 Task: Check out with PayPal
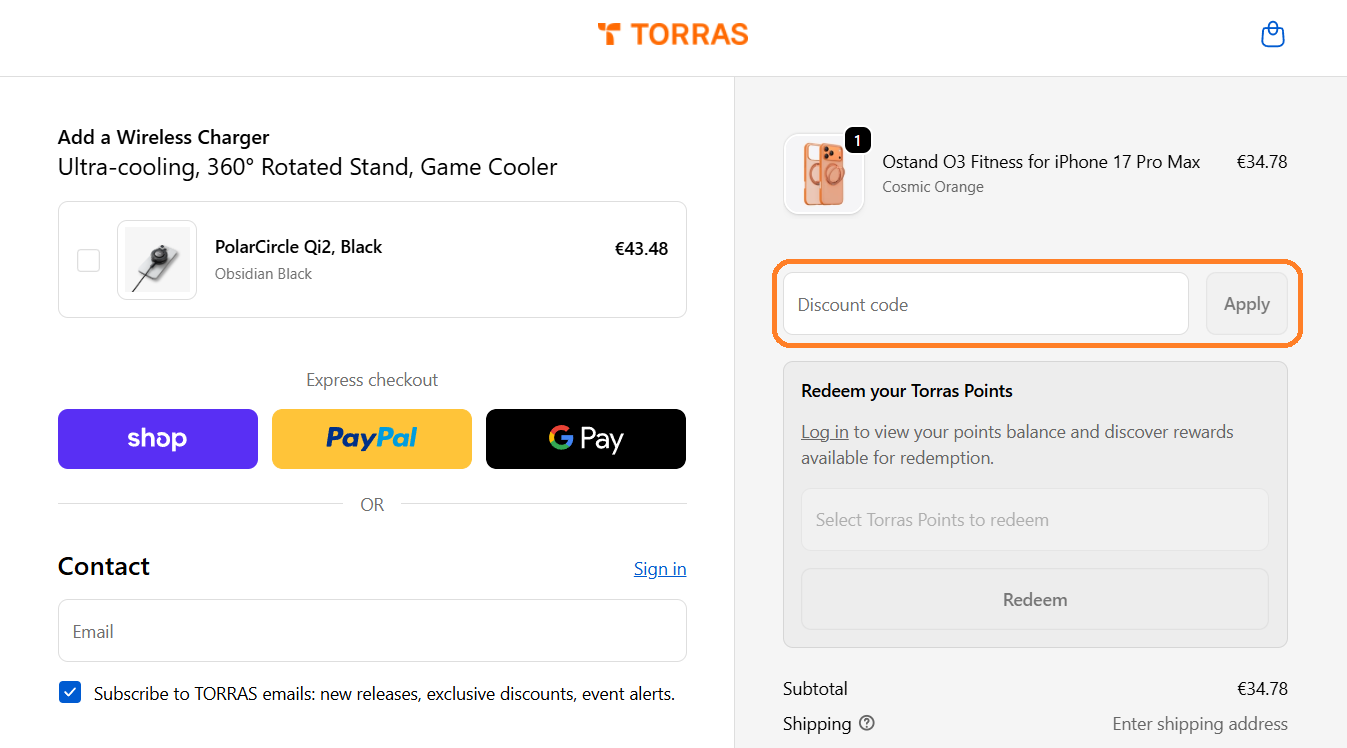[371, 438]
